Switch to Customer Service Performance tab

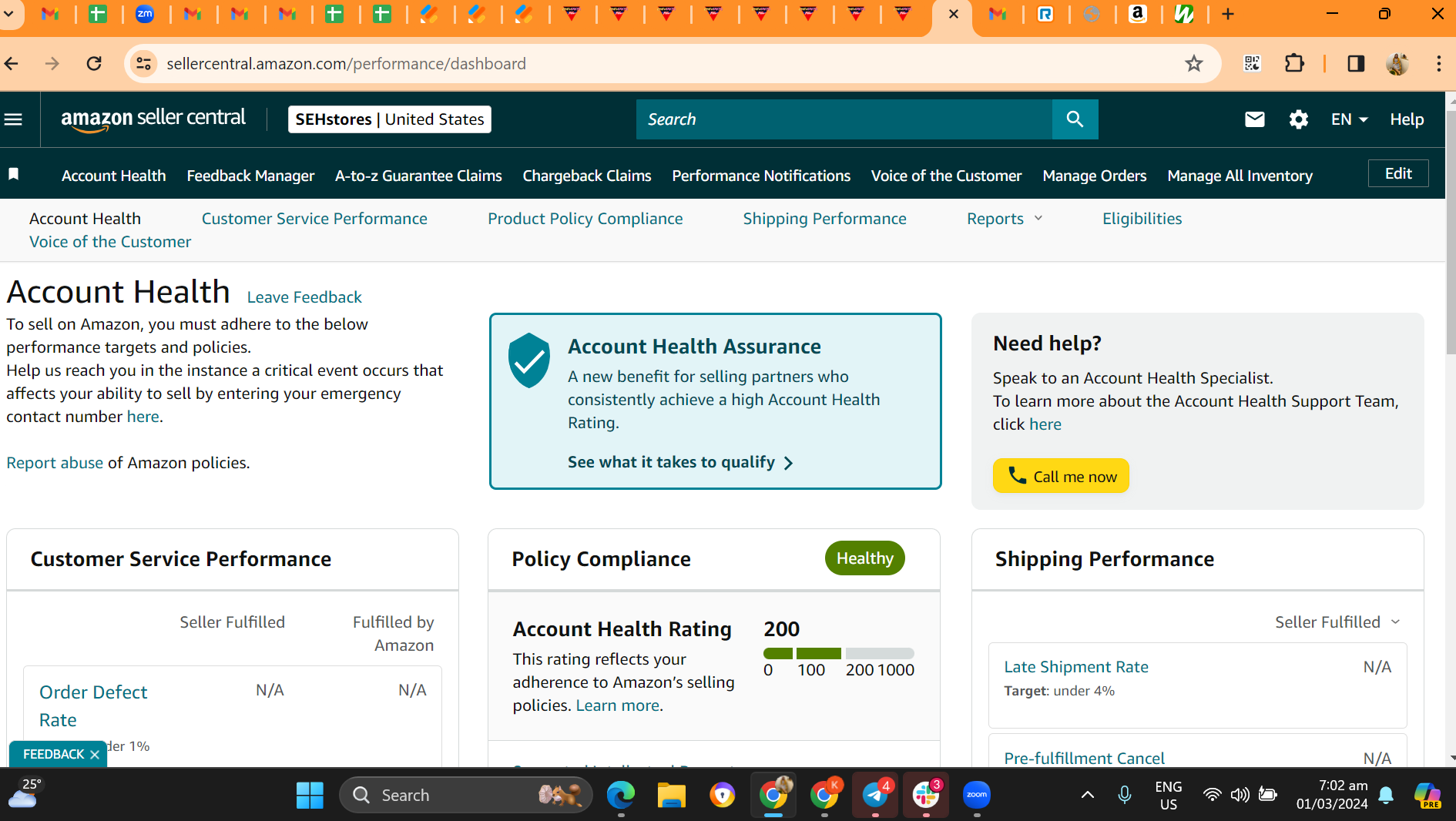click(314, 219)
